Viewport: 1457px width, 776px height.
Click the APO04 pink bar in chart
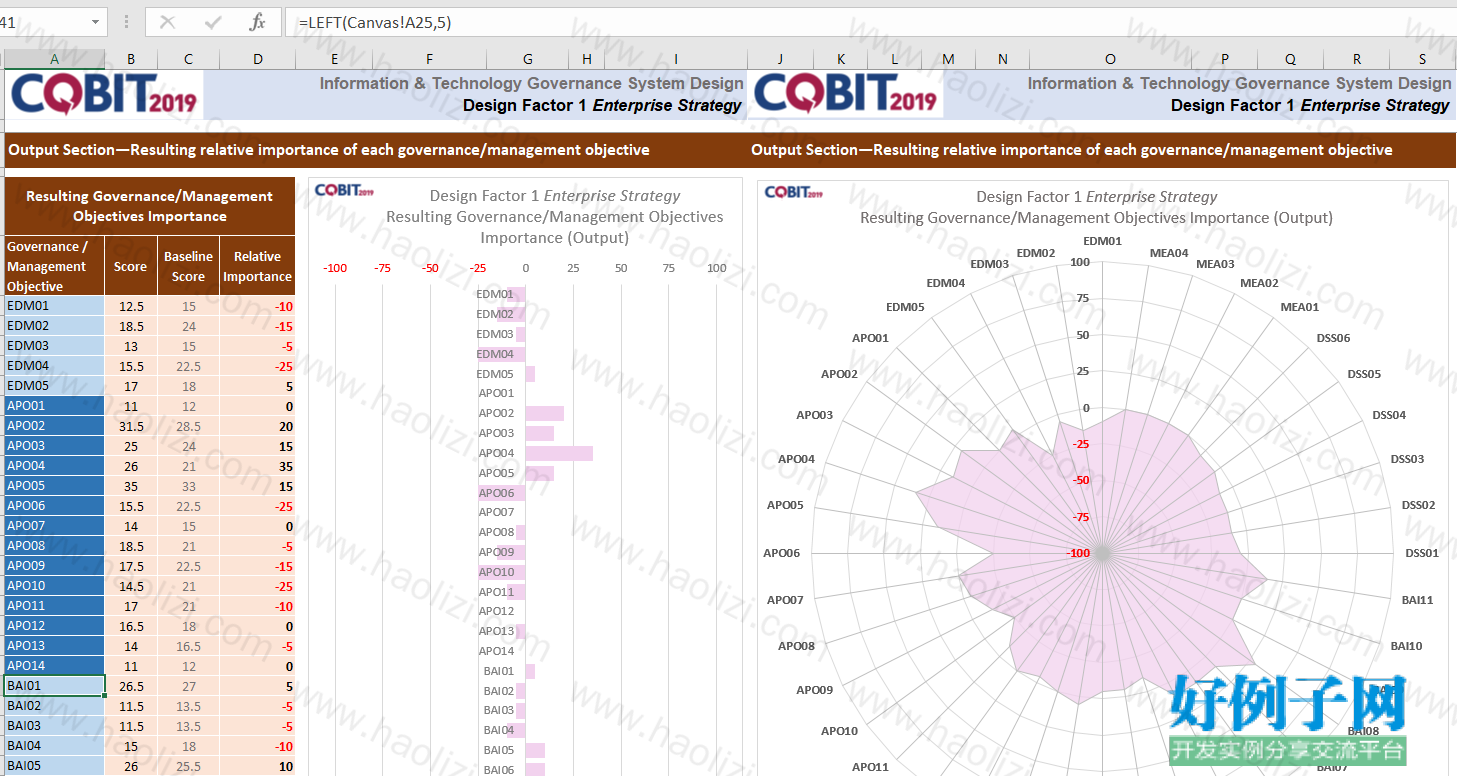pyautogui.click(x=559, y=453)
